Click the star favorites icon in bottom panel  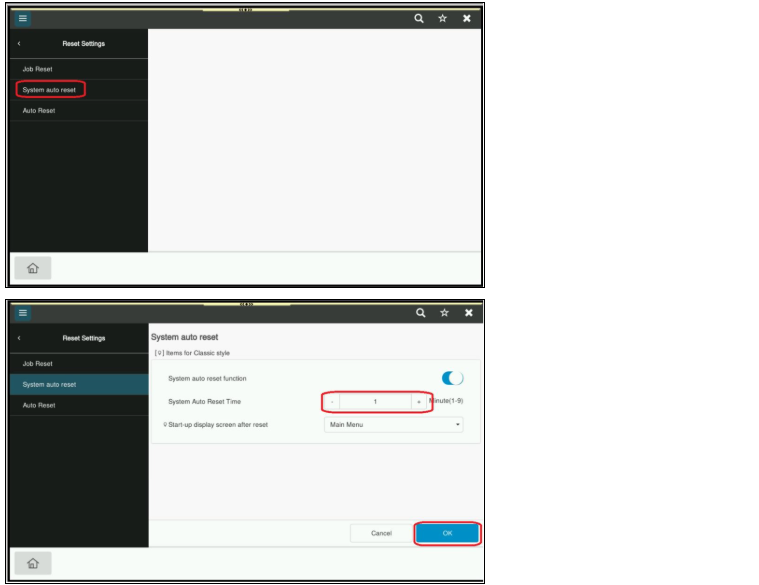[444, 313]
